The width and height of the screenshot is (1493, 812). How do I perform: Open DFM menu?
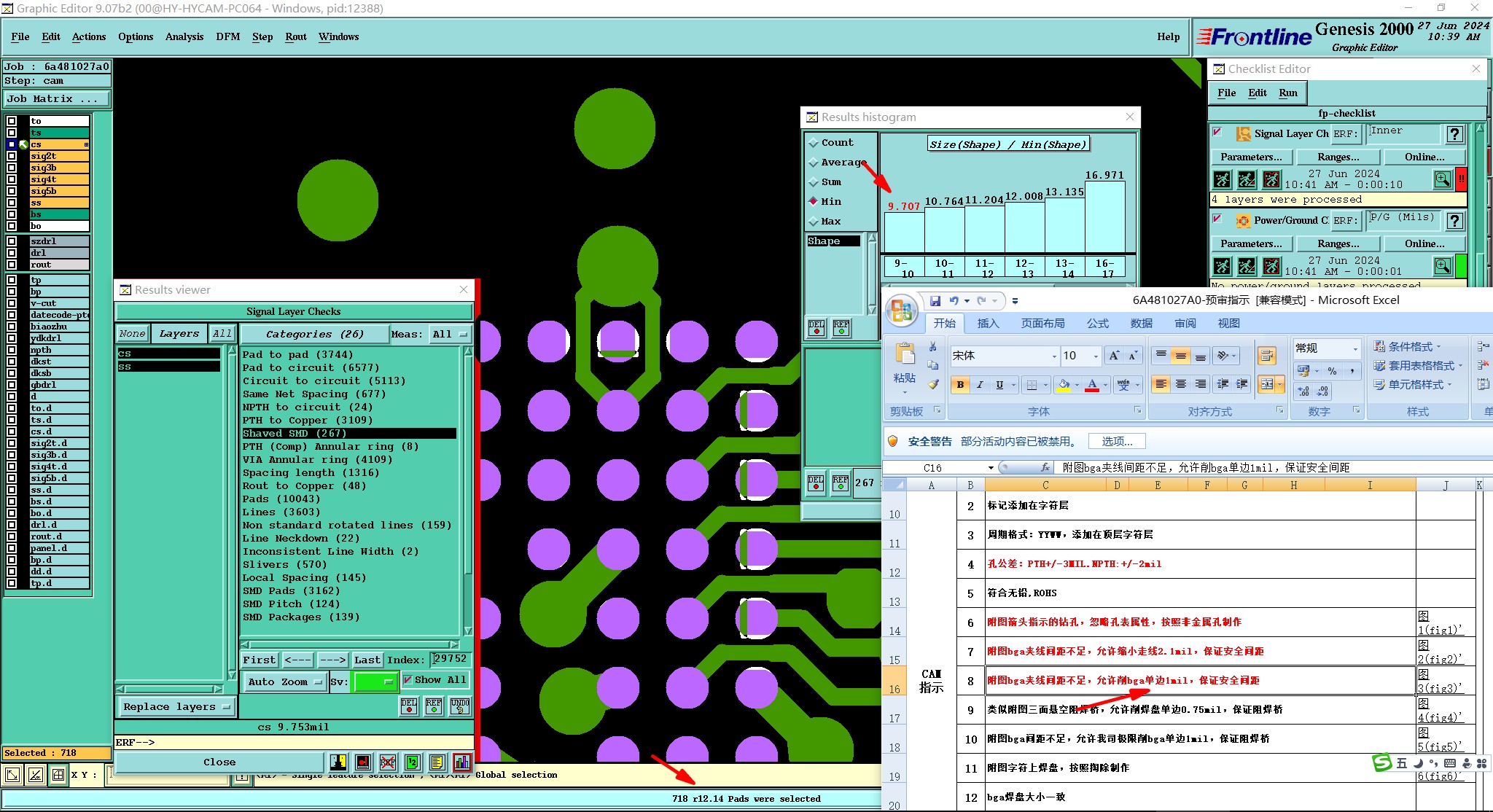[x=227, y=36]
